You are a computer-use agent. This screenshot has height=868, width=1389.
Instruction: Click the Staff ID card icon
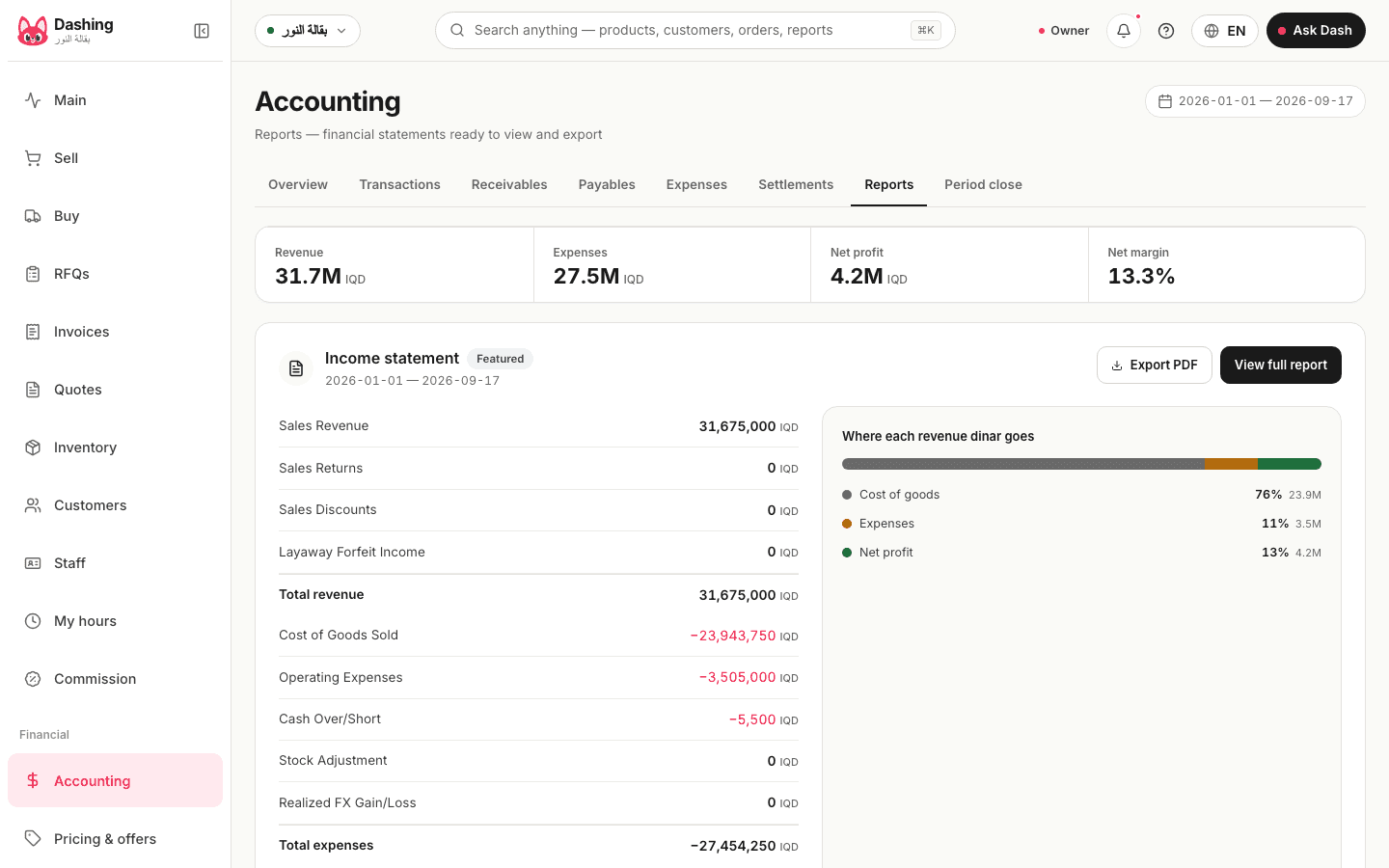33,563
